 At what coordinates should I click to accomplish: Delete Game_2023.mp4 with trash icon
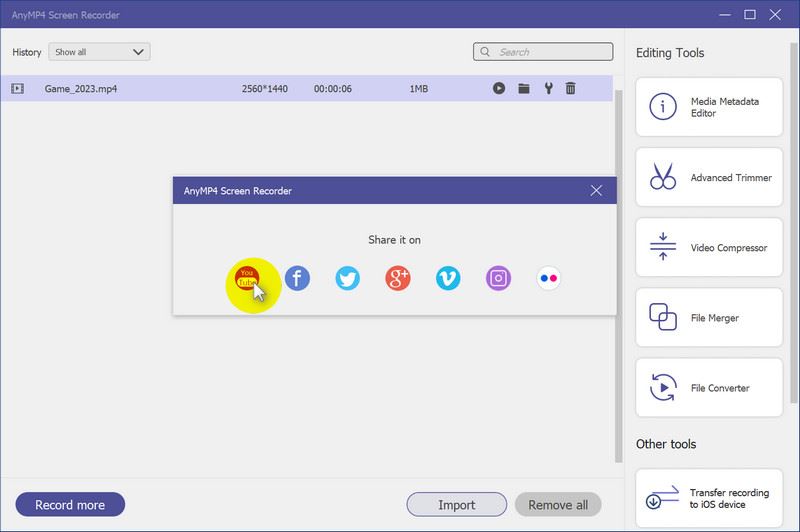point(571,88)
